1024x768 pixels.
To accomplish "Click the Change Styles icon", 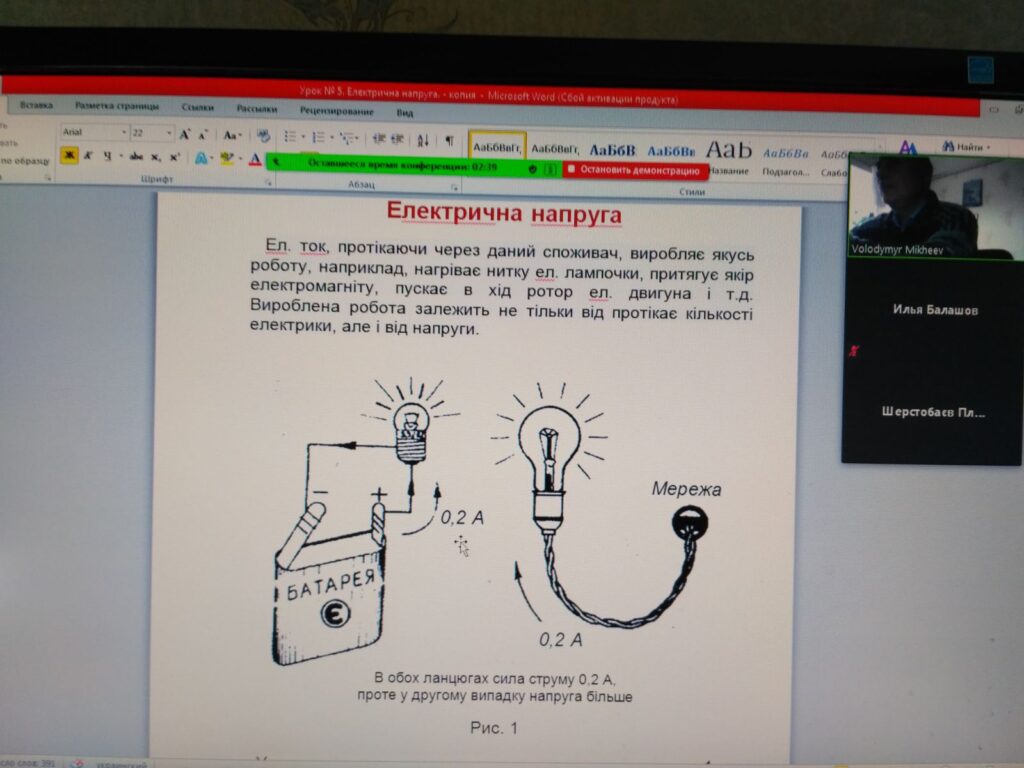I will click(908, 148).
